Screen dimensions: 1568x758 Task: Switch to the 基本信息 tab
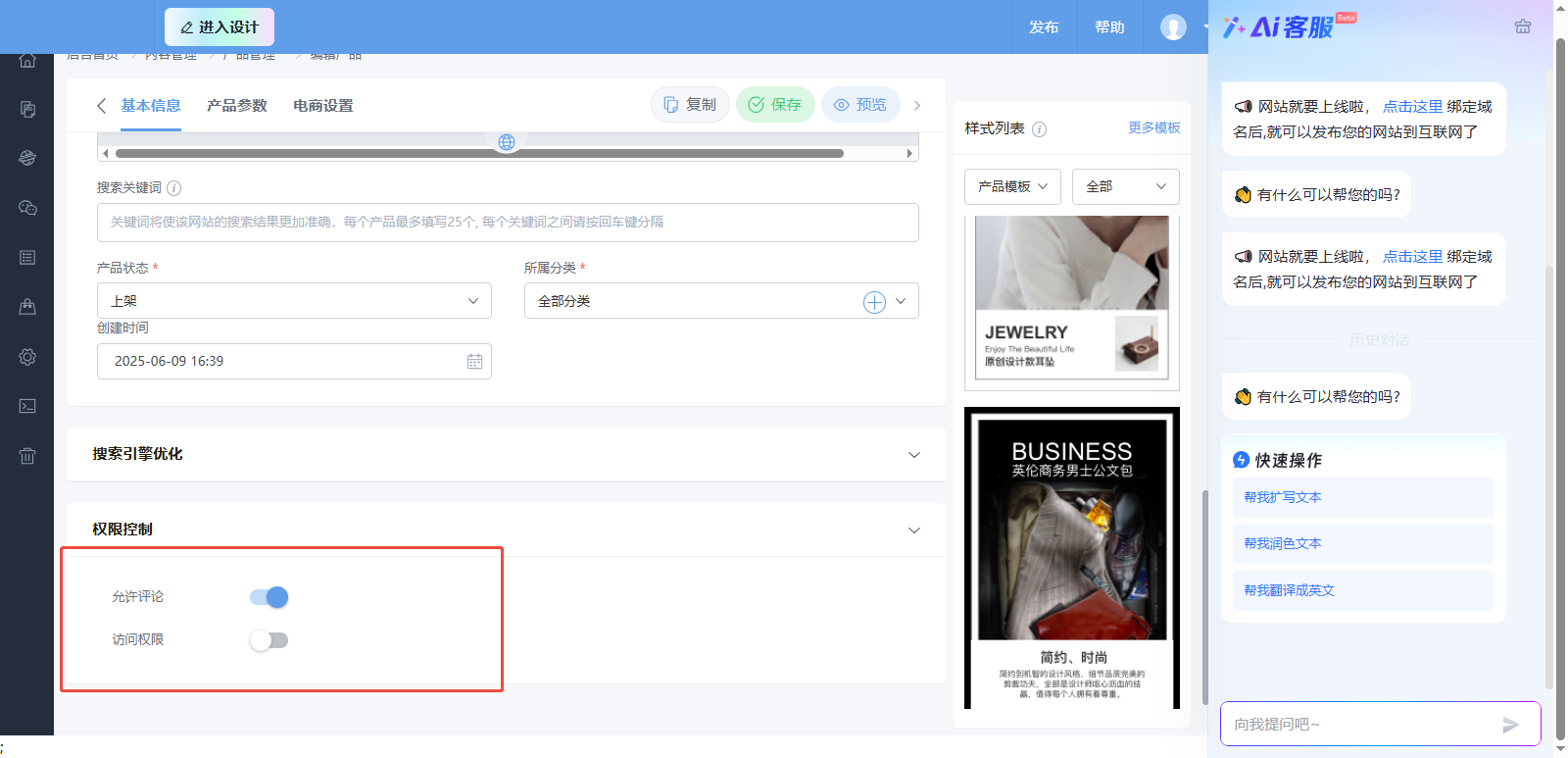[x=151, y=106]
